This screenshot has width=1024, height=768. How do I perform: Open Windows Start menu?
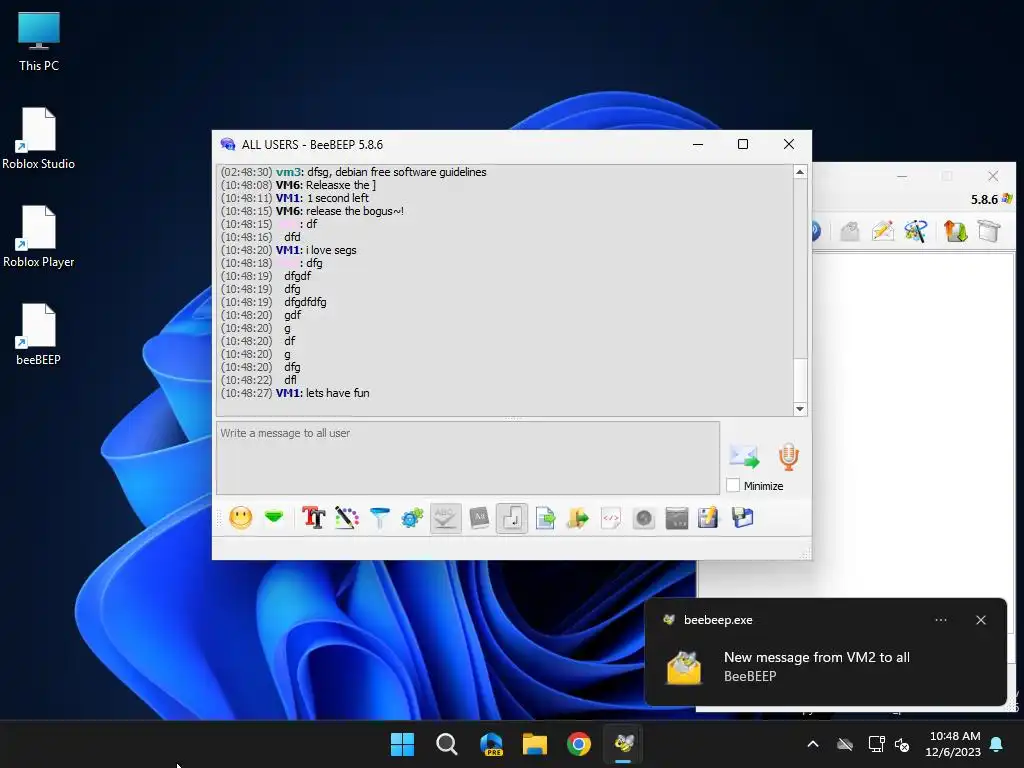pos(402,744)
